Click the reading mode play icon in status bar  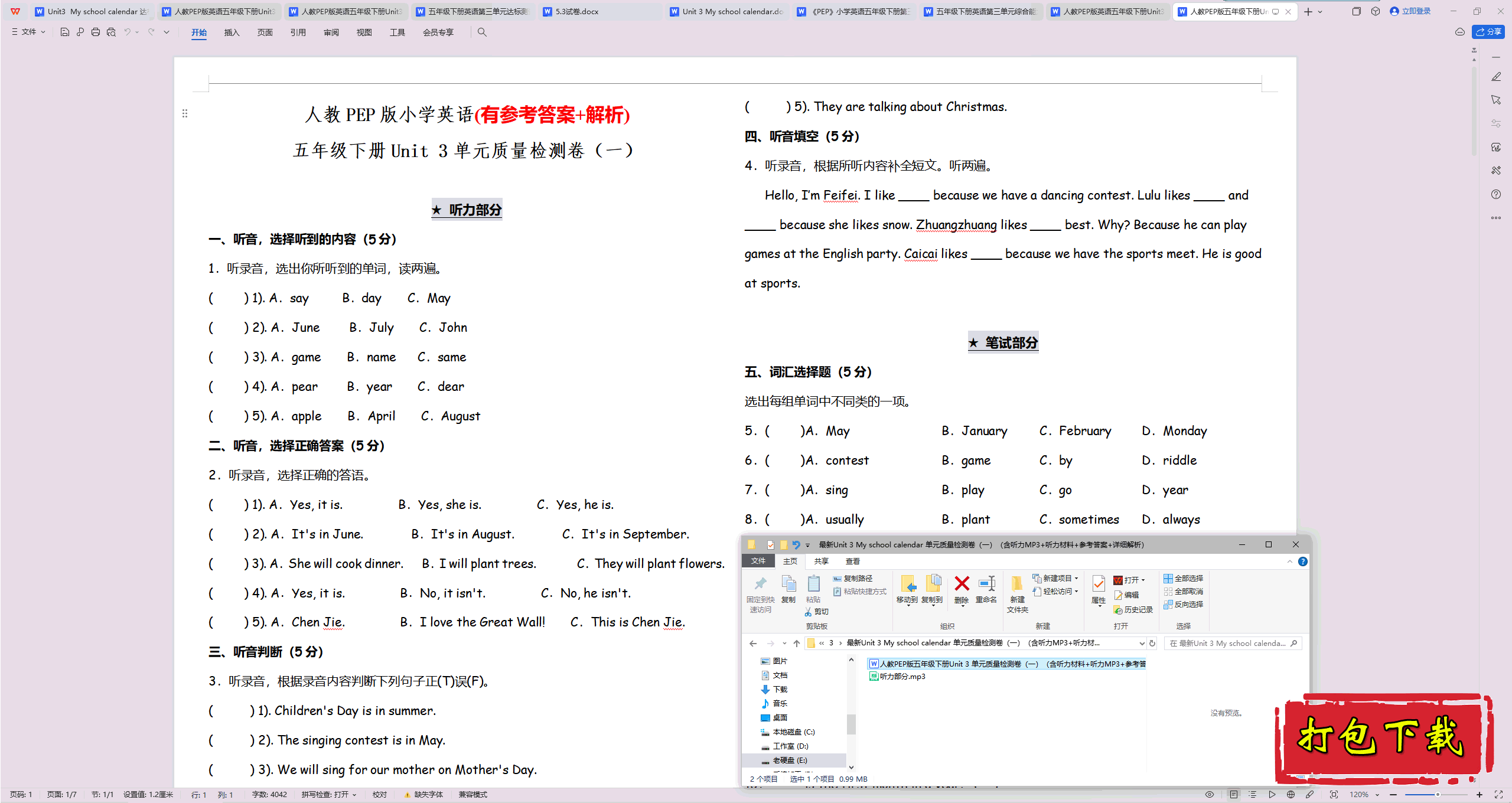1272,794
